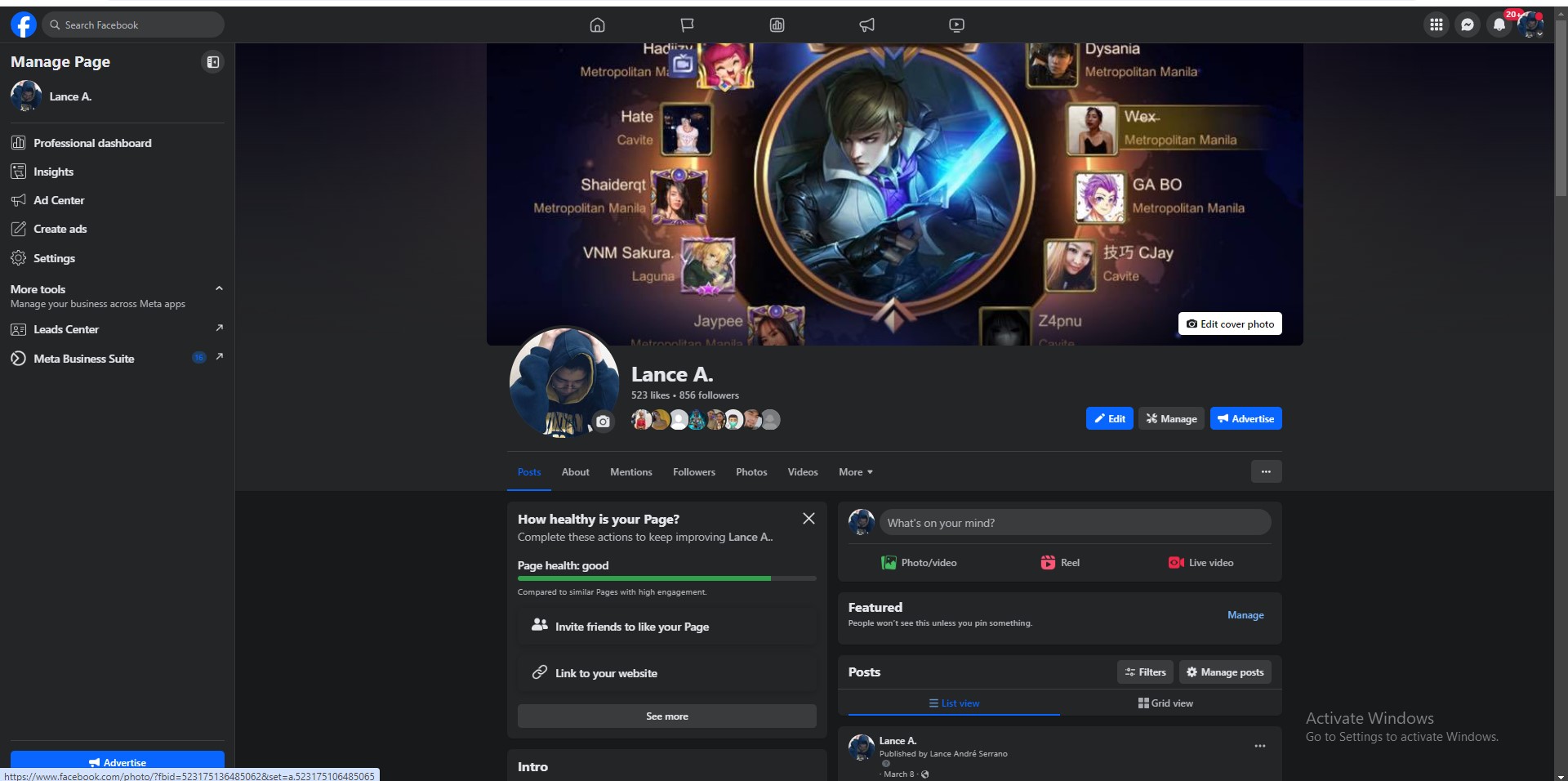The image size is (1568, 781).
Task: Open the Professional dashboard icon in top bar
Action: tap(777, 25)
